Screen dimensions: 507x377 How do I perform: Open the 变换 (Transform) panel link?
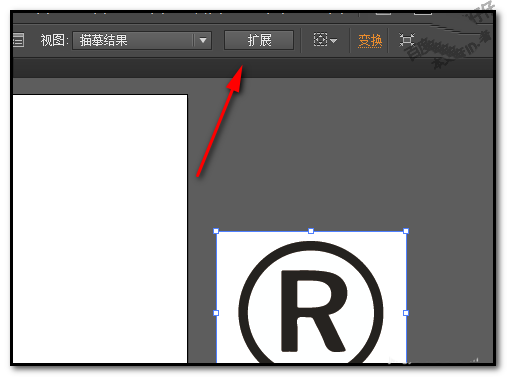point(370,41)
